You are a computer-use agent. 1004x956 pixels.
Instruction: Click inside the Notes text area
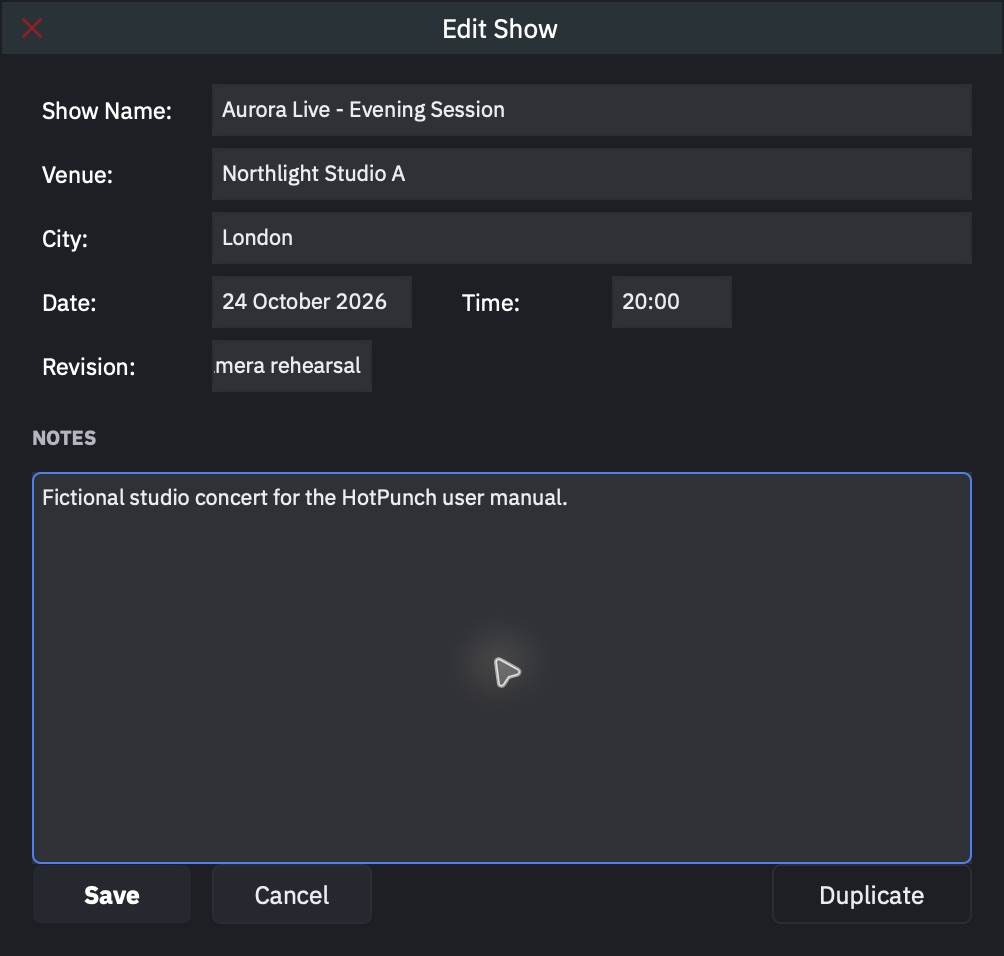pos(502,668)
